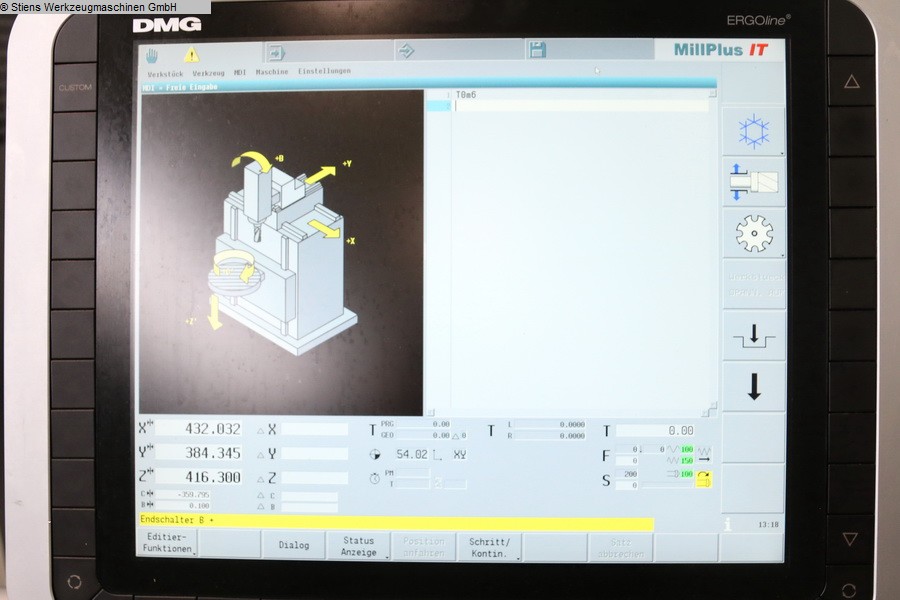Click the plunge-into-pocket arrow icon
Screen dimensions: 900x600
click(753, 336)
